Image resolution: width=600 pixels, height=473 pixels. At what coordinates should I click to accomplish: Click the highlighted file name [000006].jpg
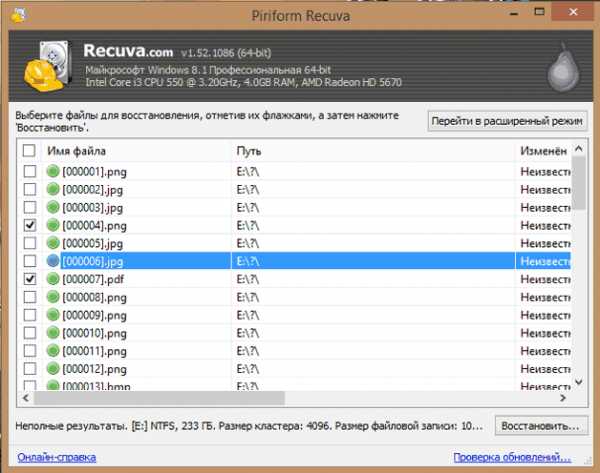click(x=93, y=261)
